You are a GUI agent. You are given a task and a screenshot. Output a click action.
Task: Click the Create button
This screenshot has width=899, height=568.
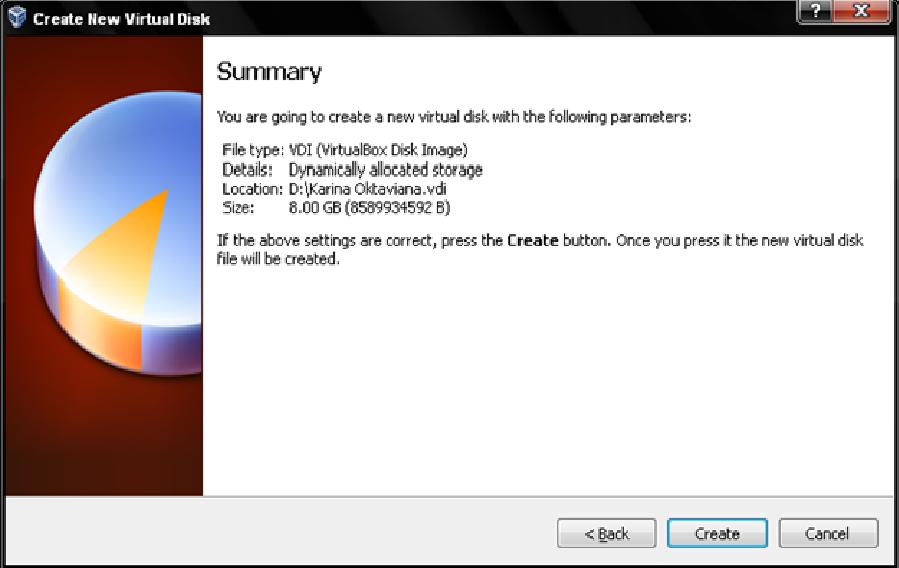[717, 534]
